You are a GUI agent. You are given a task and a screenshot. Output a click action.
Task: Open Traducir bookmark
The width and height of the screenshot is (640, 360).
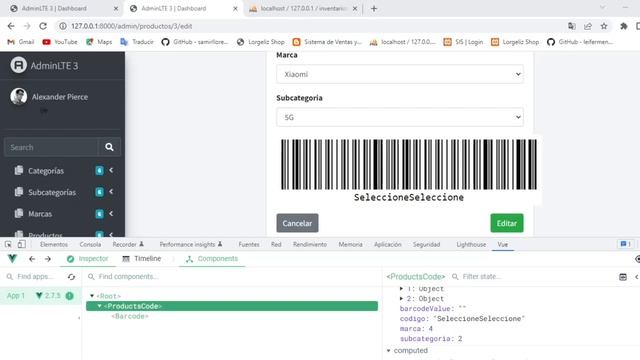coord(137,42)
